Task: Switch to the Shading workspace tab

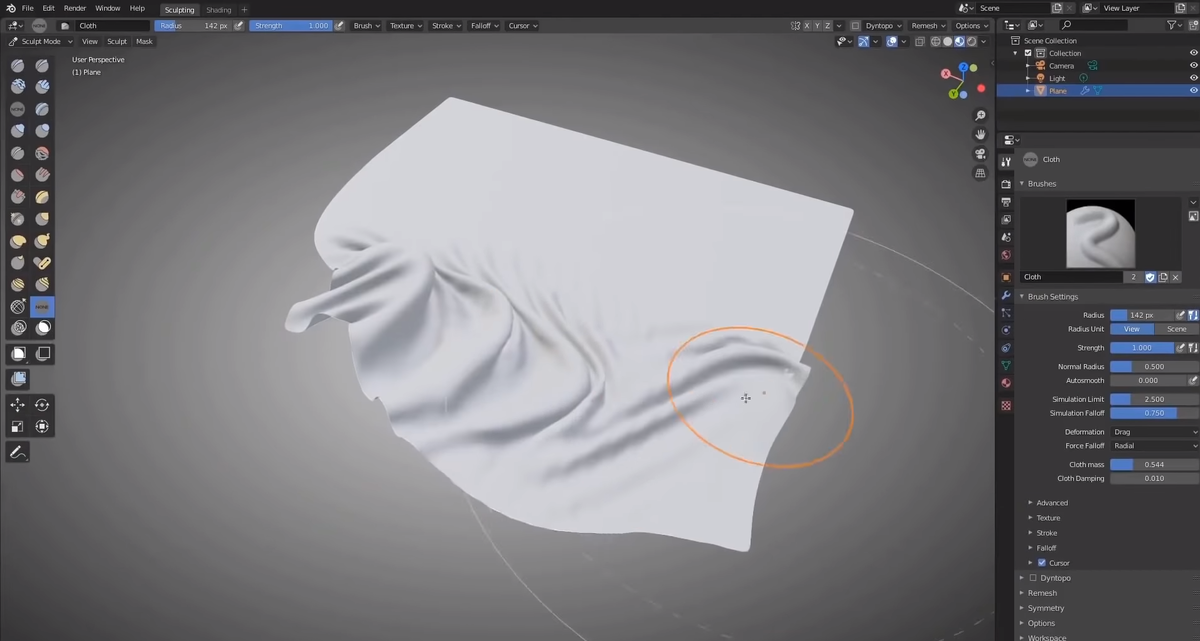Action: pyautogui.click(x=219, y=9)
